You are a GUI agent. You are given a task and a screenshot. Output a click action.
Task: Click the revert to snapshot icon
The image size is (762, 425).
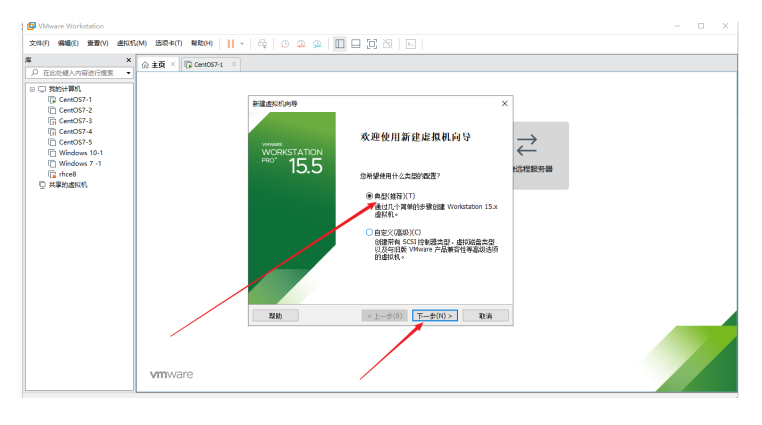point(301,44)
